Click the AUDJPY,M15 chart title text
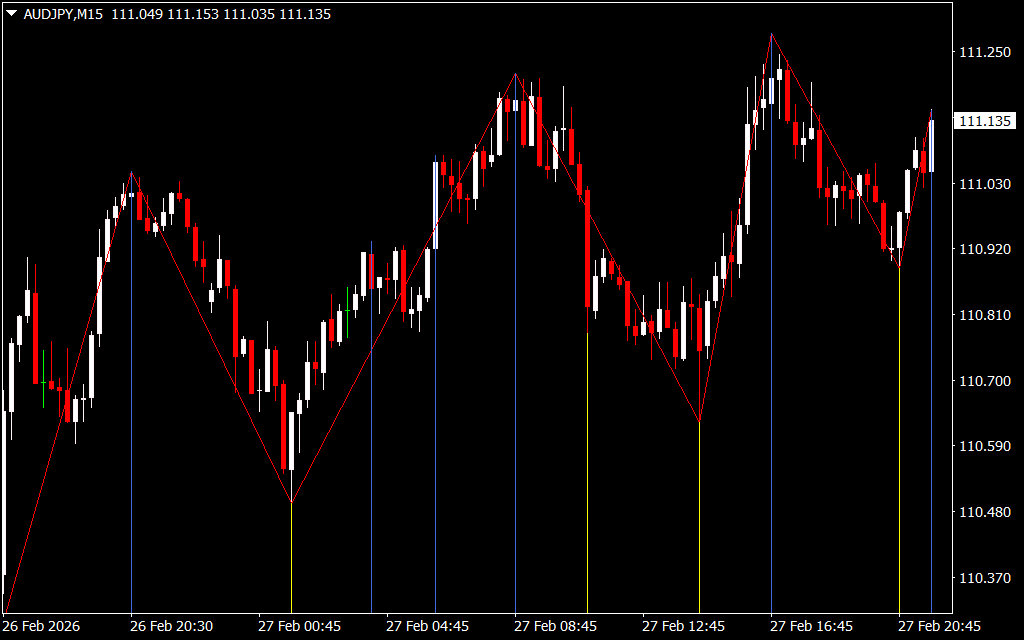The width and height of the screenshot is (1024, 640). (62, 14)
